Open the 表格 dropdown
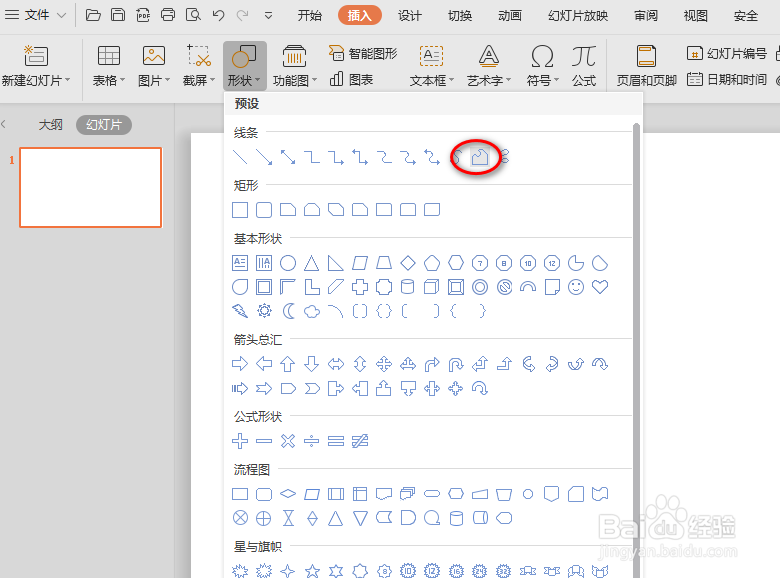This screenshot has width=780, height=578. 108,66
